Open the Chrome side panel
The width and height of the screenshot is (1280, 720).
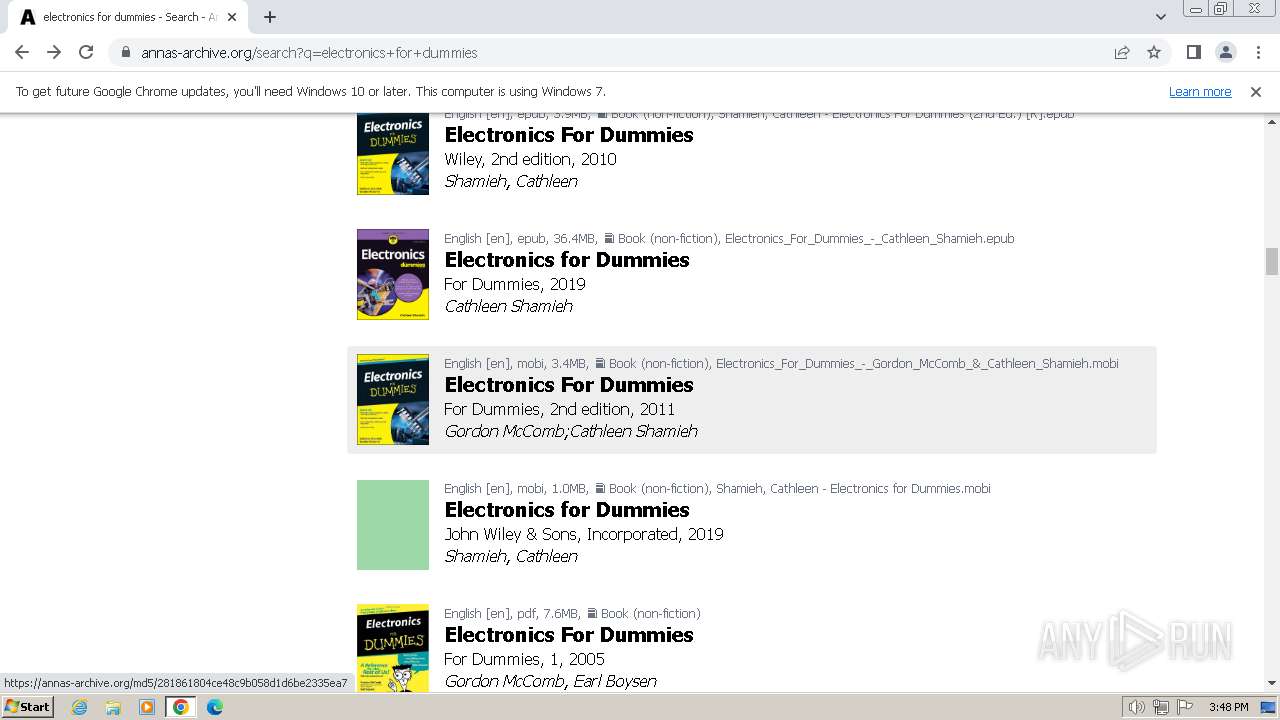(x=1193, y=52)
